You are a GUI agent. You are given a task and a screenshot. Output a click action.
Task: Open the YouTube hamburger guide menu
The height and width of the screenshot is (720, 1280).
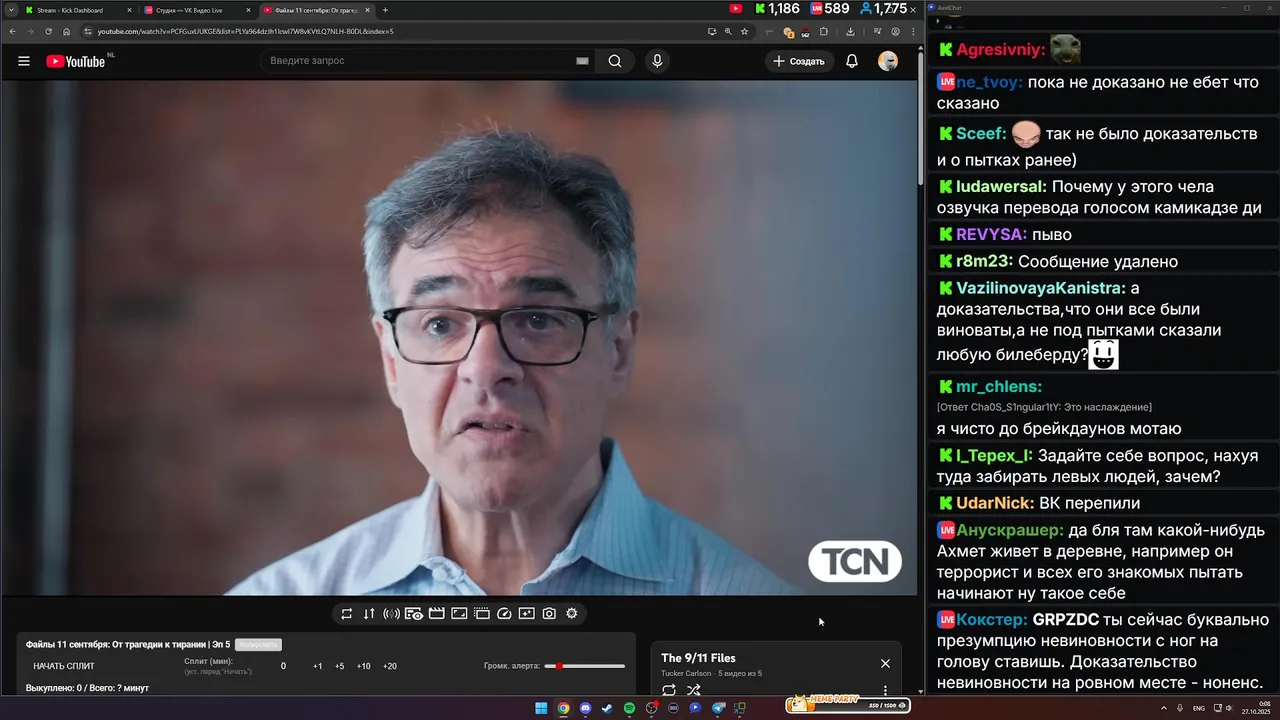click(24, 61)
